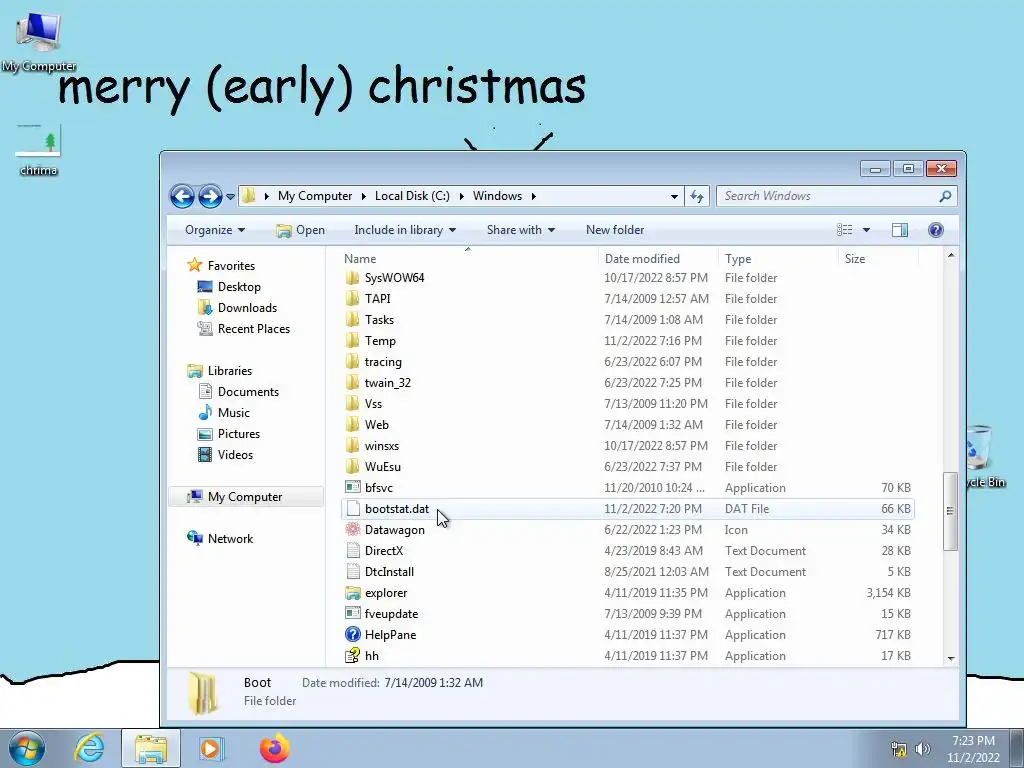1024x768 pixels.
Task: Select Libraries in the navigation pane
Action: coord(219,370)
